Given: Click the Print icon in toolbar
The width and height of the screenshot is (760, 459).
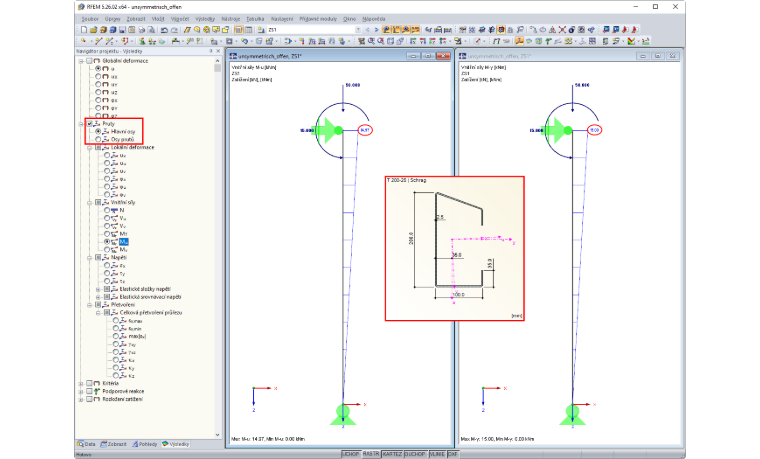Looking at the screenshot, I should 142,30.
